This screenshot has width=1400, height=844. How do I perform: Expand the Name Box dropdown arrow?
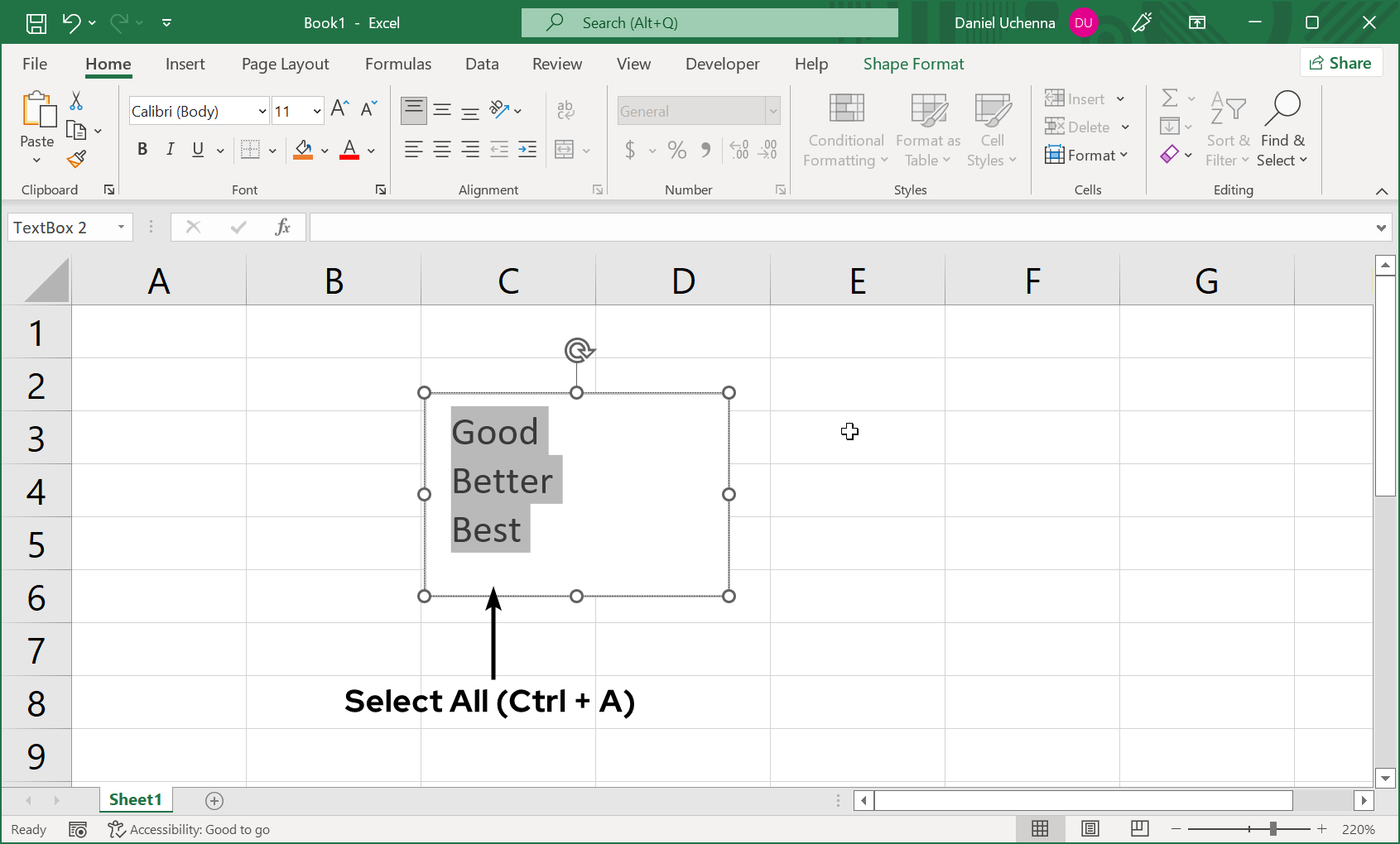click(121, 227)
